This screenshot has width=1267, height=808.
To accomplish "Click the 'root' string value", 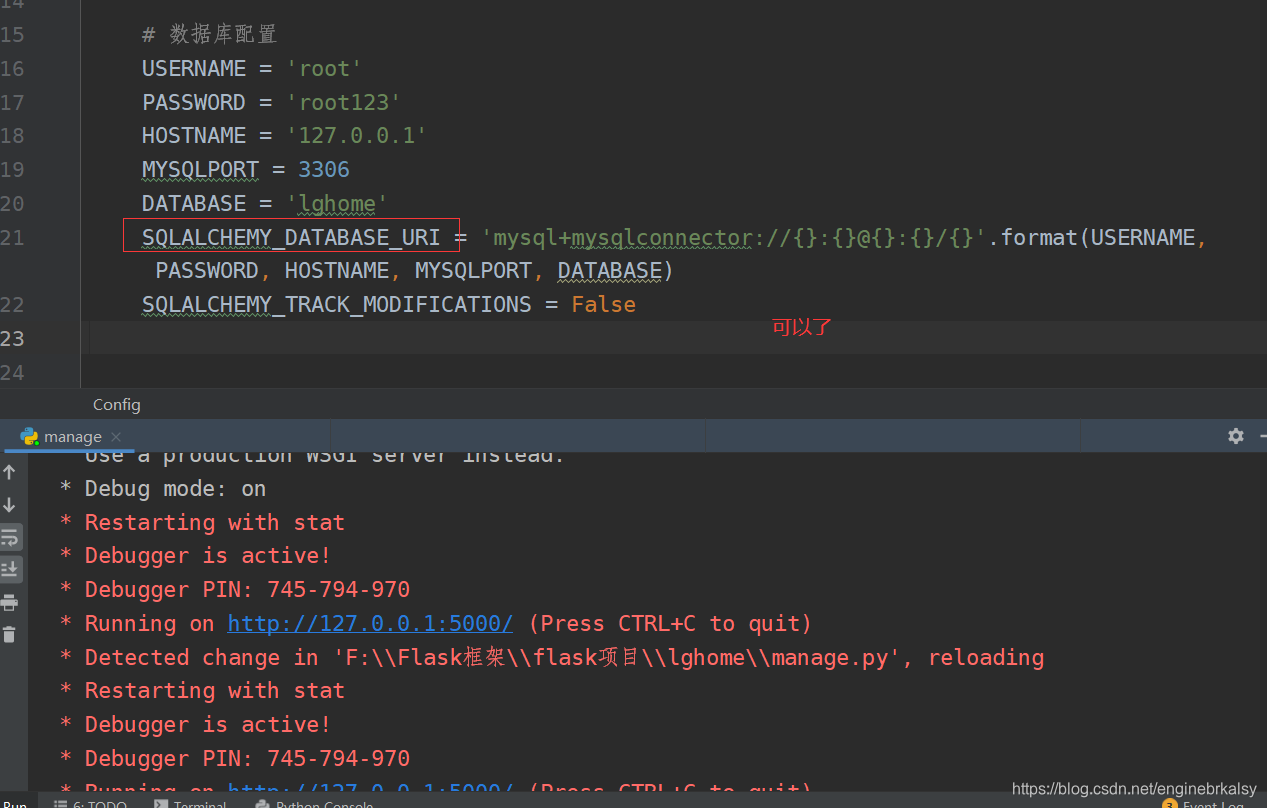I will tap(324, 69).
